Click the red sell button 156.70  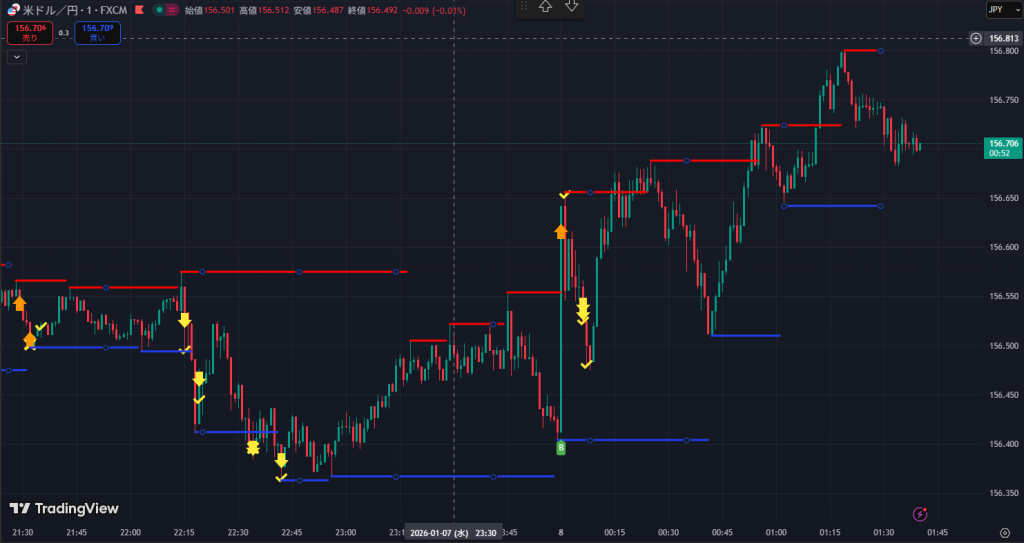[29, 33]
